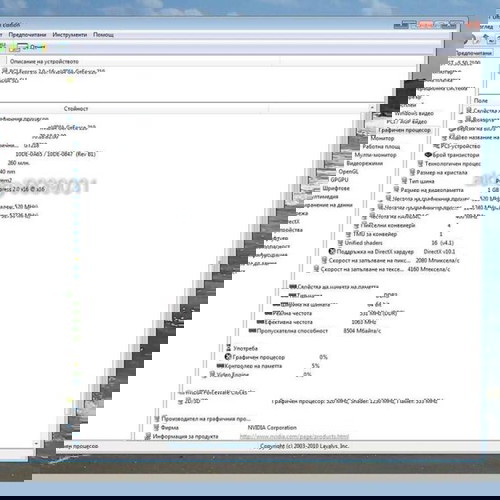
Task: Click the Брой транзистори chip icon
Action: click(428, 155)
